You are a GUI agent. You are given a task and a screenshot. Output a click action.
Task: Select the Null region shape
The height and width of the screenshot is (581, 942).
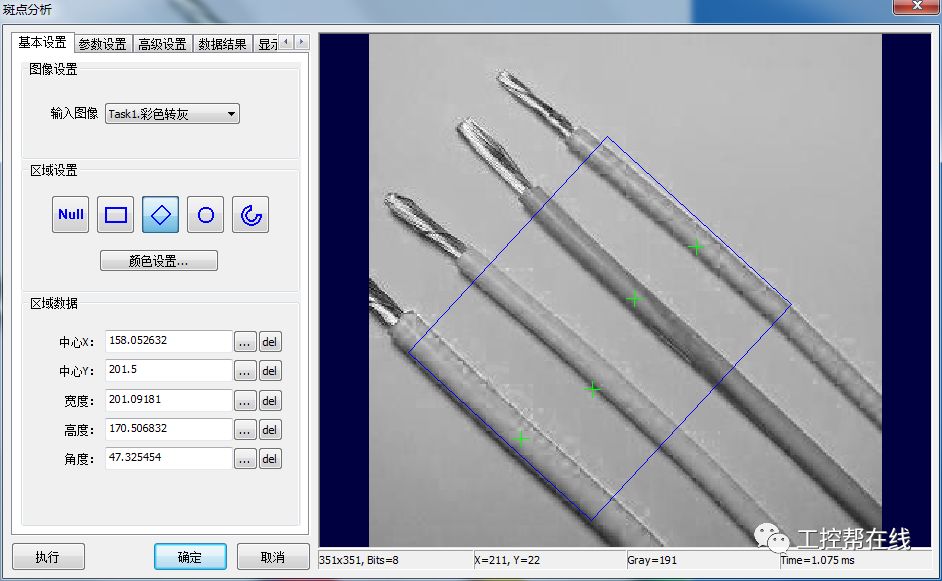coord(70,214)
